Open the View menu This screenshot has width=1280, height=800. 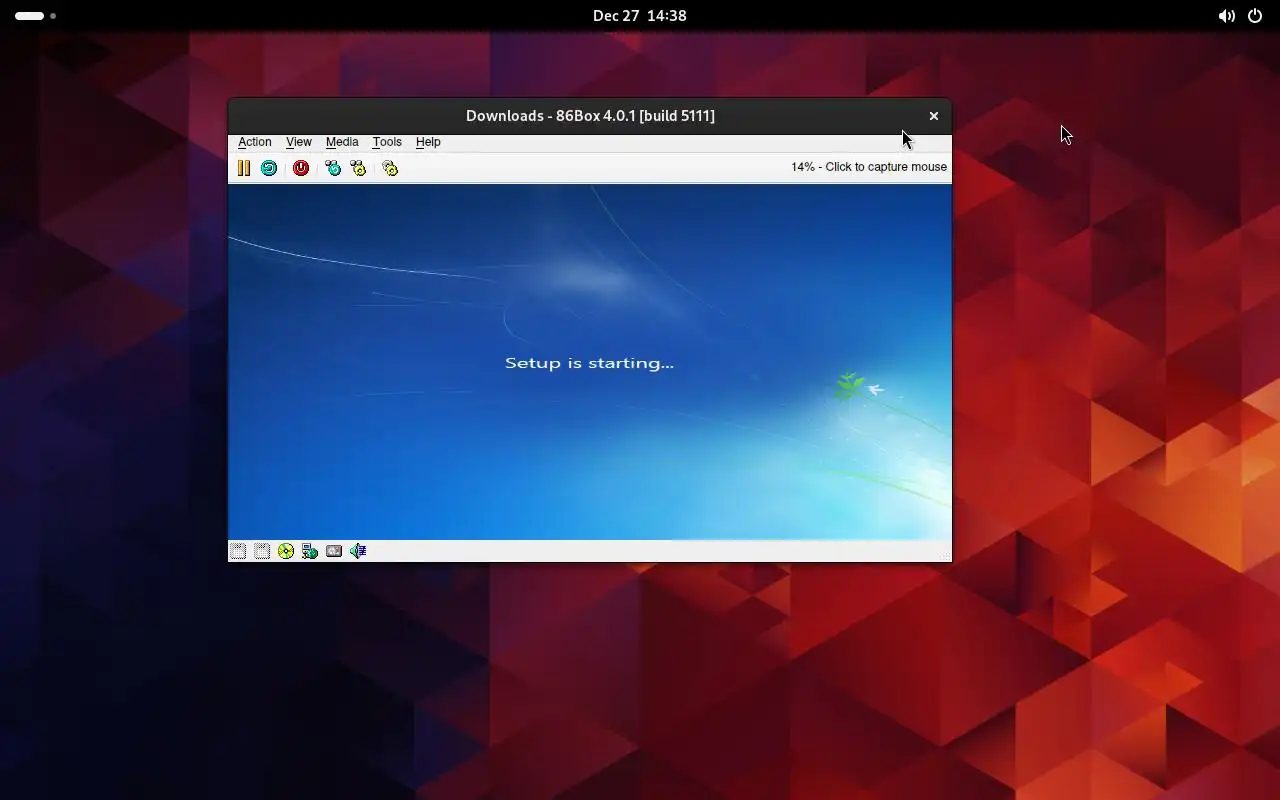point(299,142)
